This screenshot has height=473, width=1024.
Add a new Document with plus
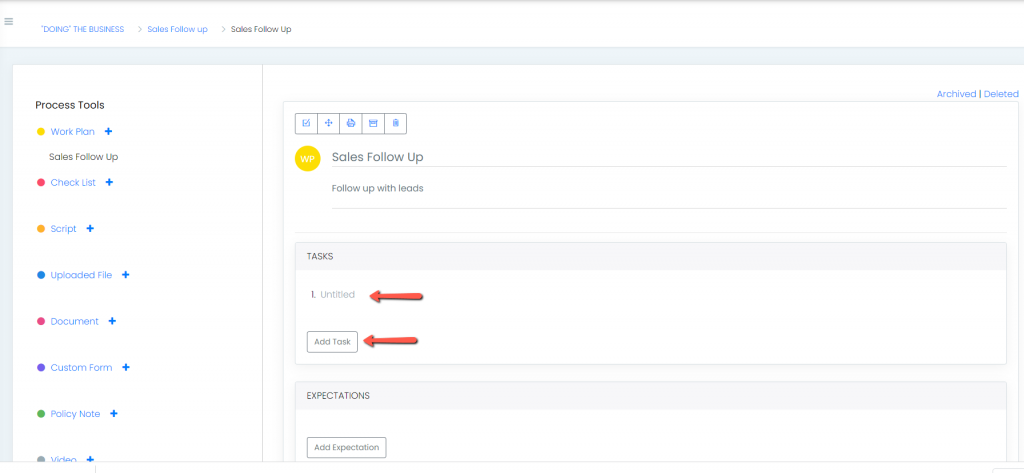[112, 321]
